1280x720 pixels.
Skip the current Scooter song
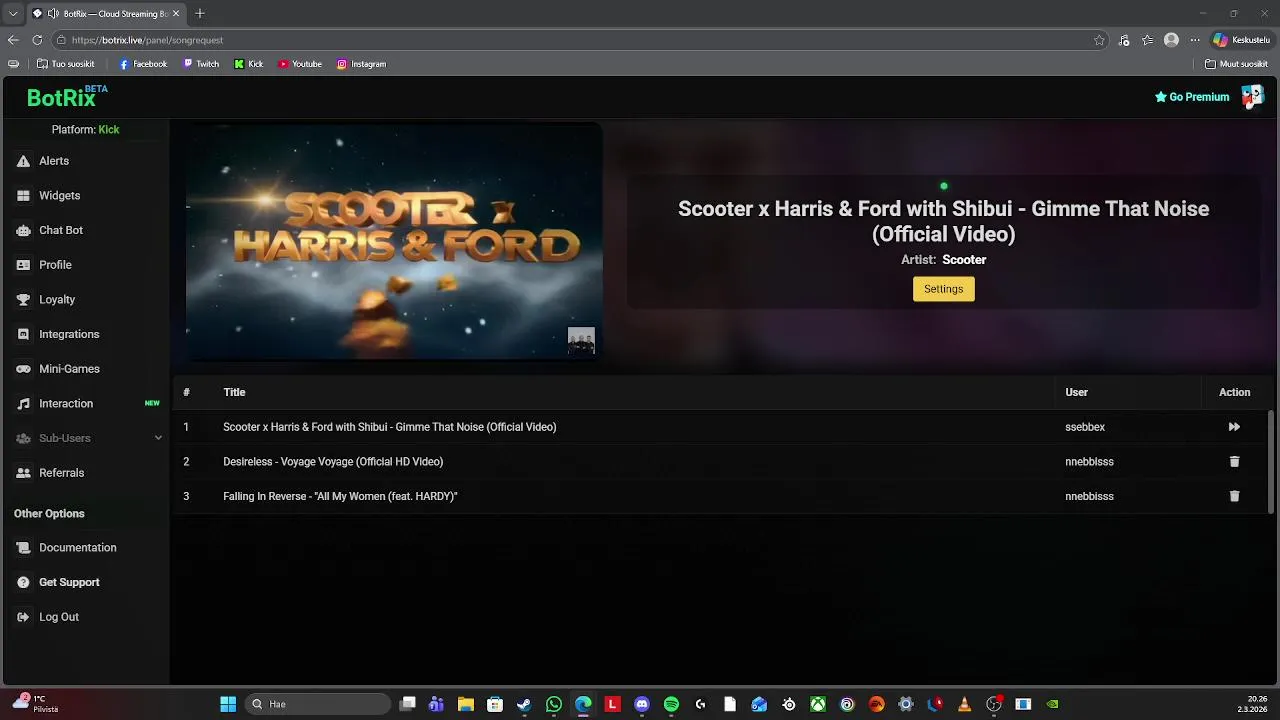(x=1234, y=427)
